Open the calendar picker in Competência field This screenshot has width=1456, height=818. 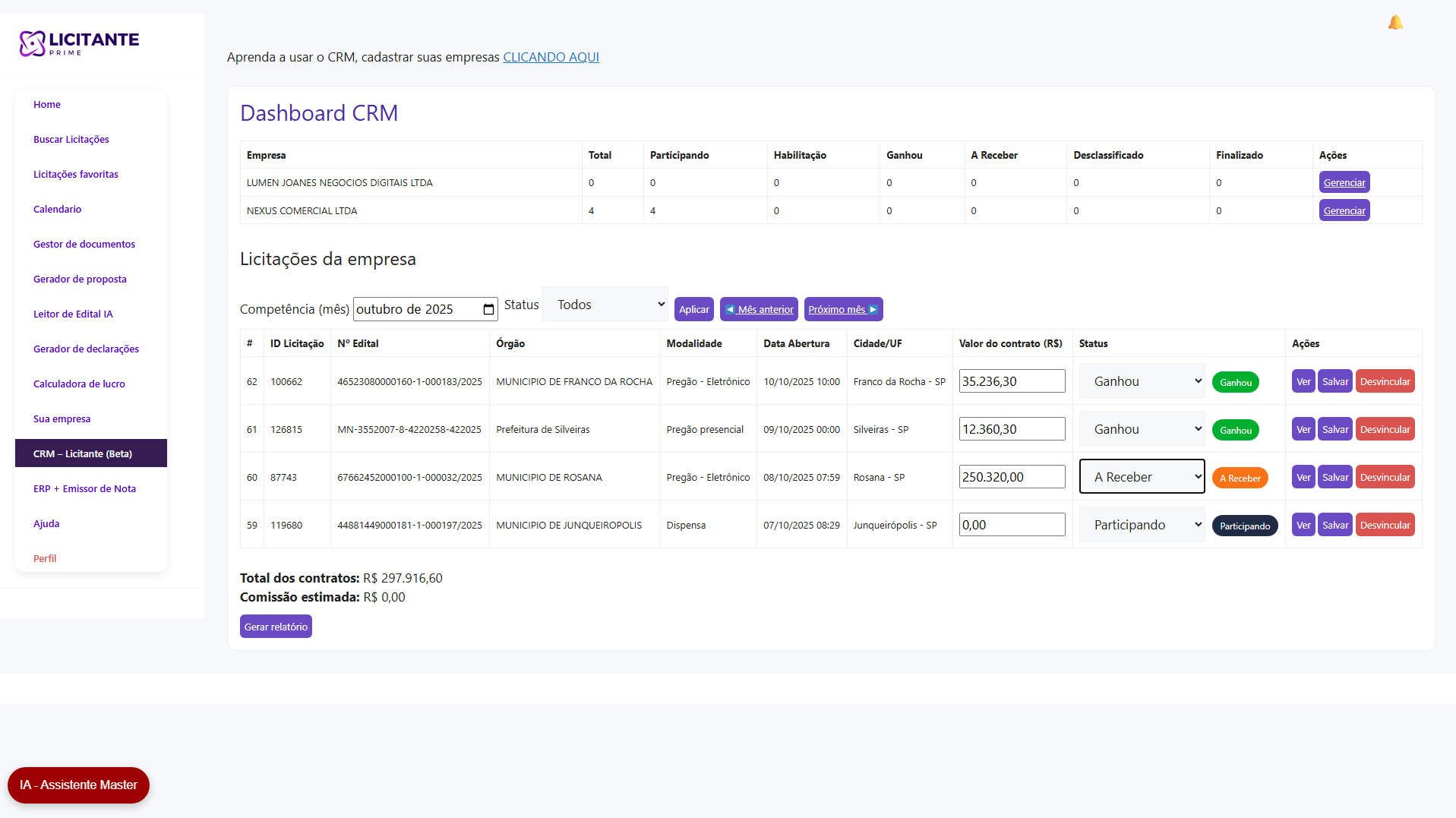pos(488,309)
